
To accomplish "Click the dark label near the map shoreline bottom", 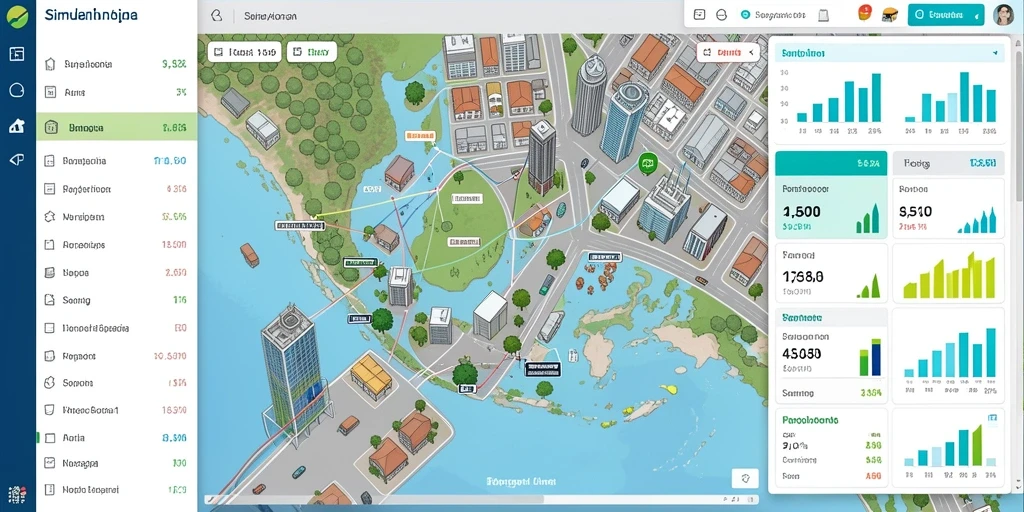I will point(543,369).
